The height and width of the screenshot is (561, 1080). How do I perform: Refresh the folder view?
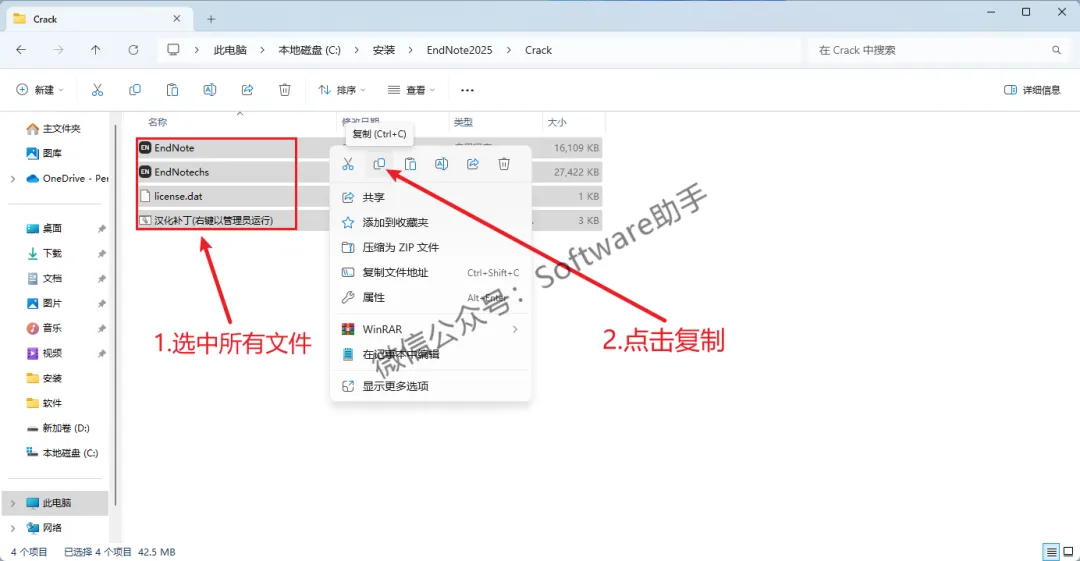(134, 50)
